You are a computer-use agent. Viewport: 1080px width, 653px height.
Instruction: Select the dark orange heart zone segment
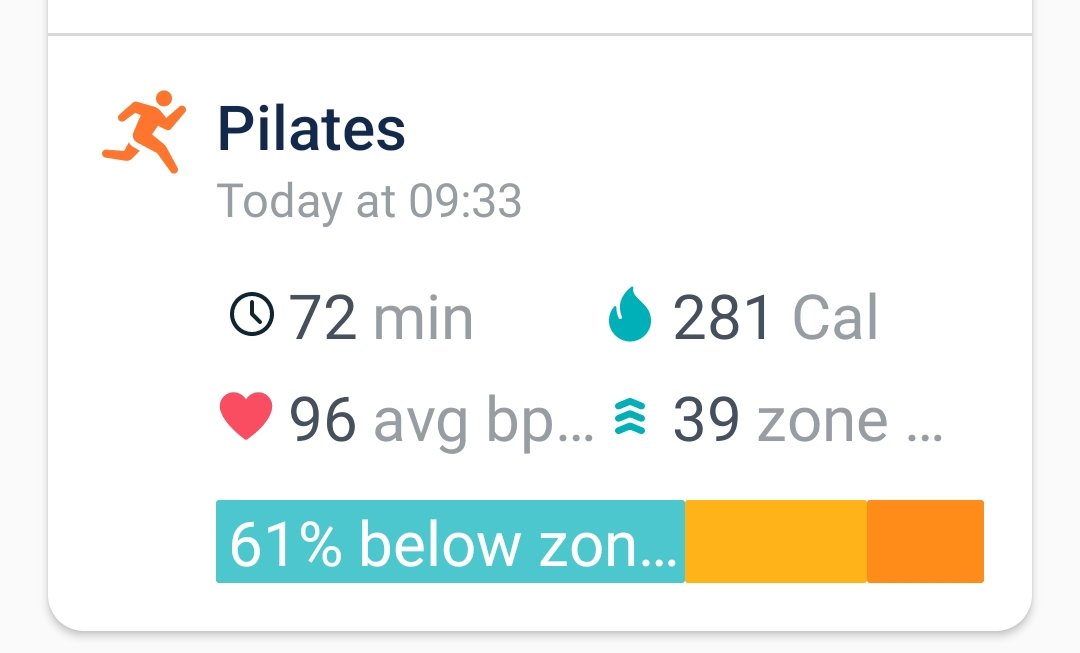(x=925, y=542)
